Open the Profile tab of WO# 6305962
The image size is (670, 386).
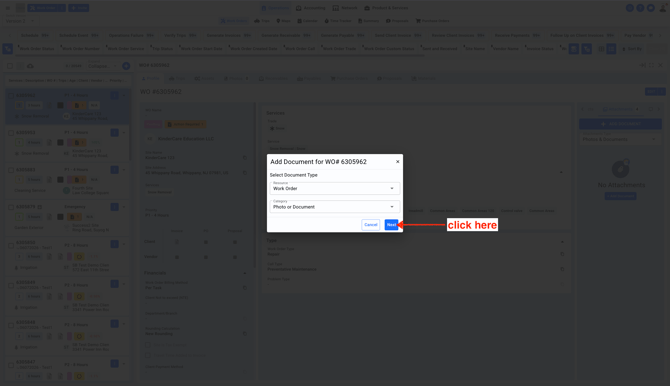151,79
